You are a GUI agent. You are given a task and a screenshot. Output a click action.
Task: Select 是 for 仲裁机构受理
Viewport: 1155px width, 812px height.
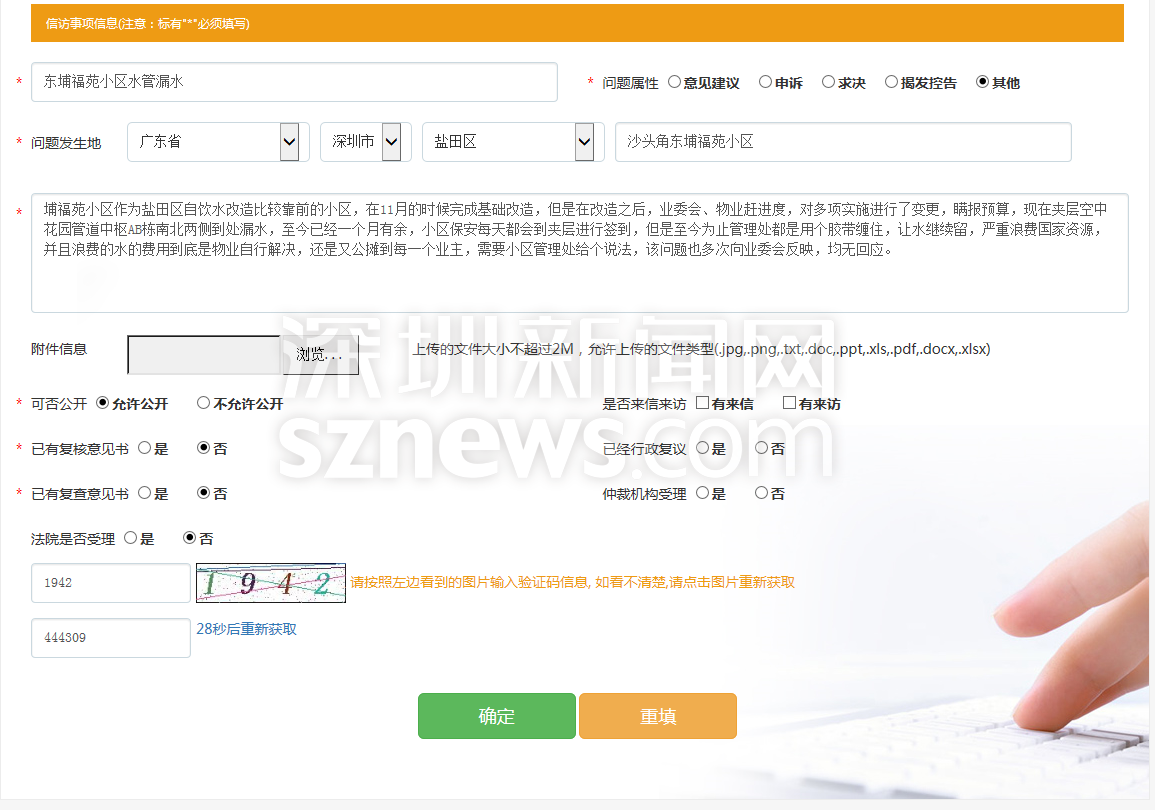pos(702,493)
